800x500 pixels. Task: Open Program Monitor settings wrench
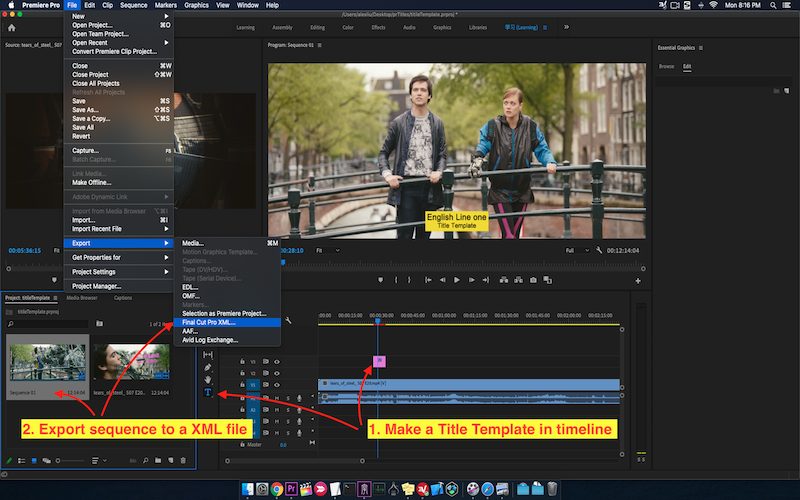599,251
